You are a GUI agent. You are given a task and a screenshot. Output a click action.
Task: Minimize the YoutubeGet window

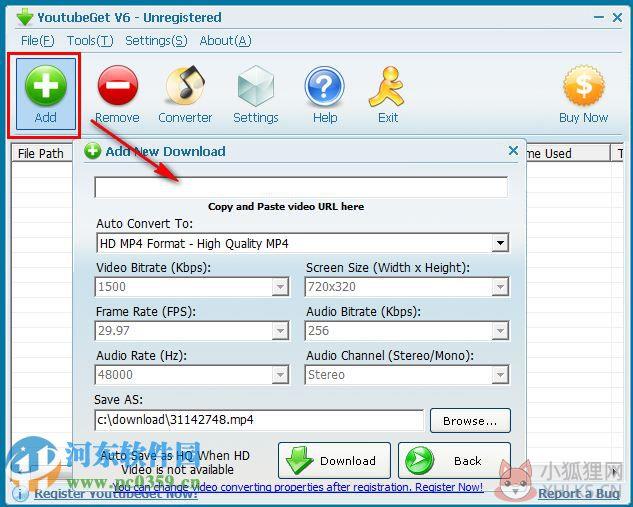pos(599,17)
